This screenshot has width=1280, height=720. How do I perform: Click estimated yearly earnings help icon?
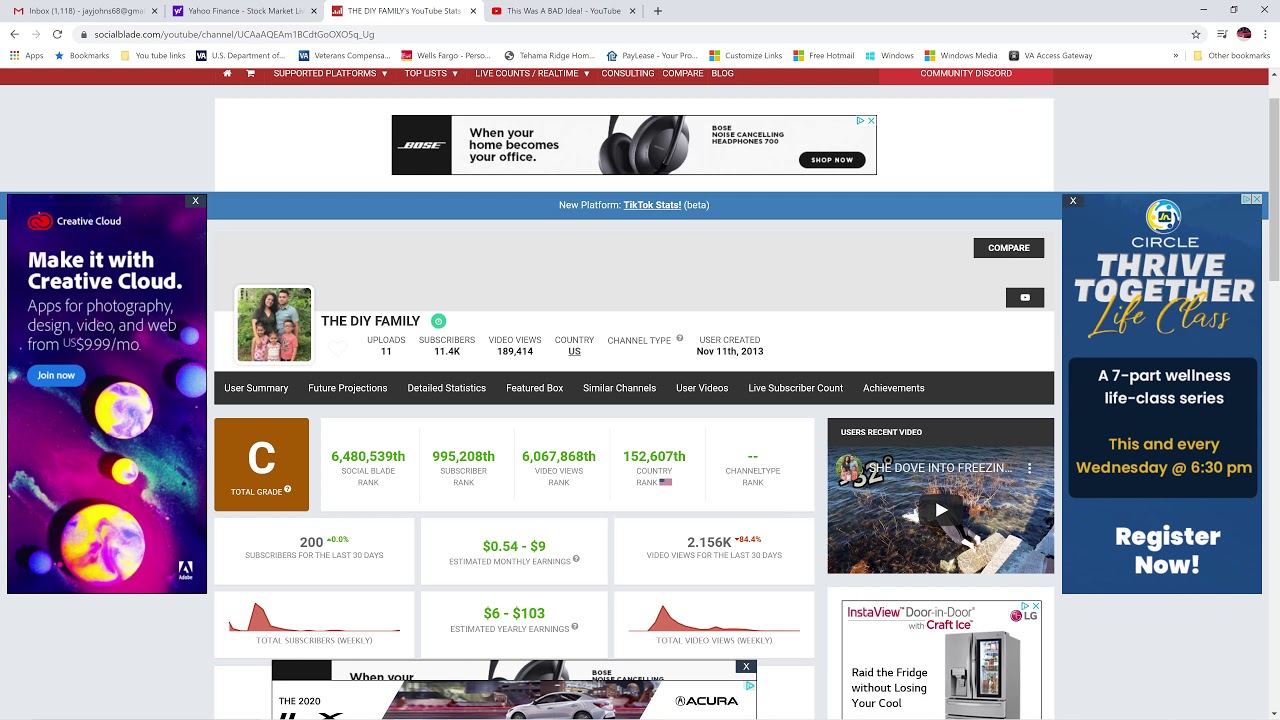tap(575, 627)
